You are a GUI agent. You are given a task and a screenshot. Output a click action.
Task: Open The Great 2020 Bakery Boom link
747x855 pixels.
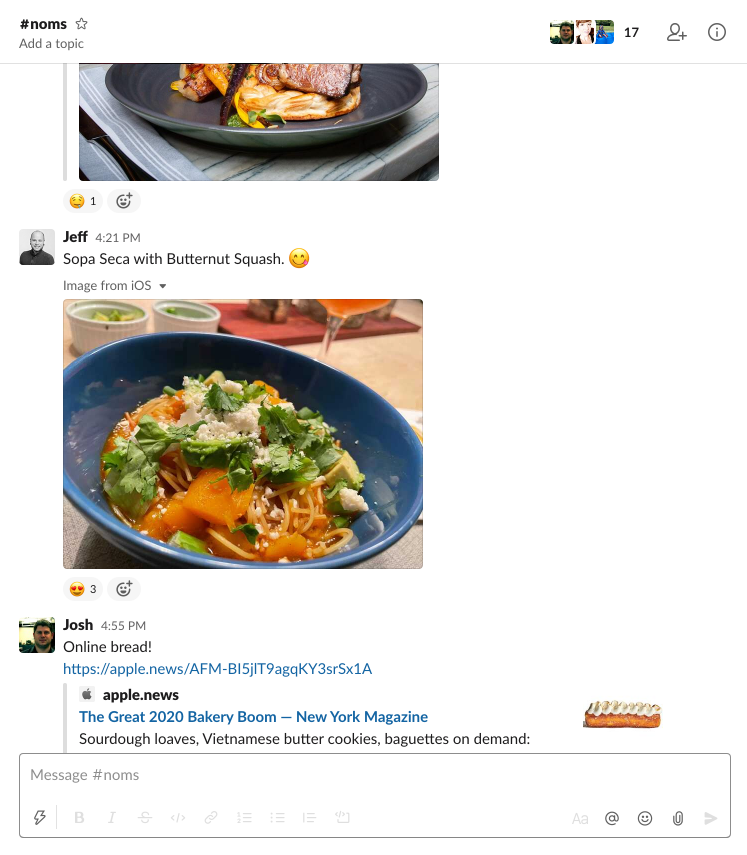(253, 717)
